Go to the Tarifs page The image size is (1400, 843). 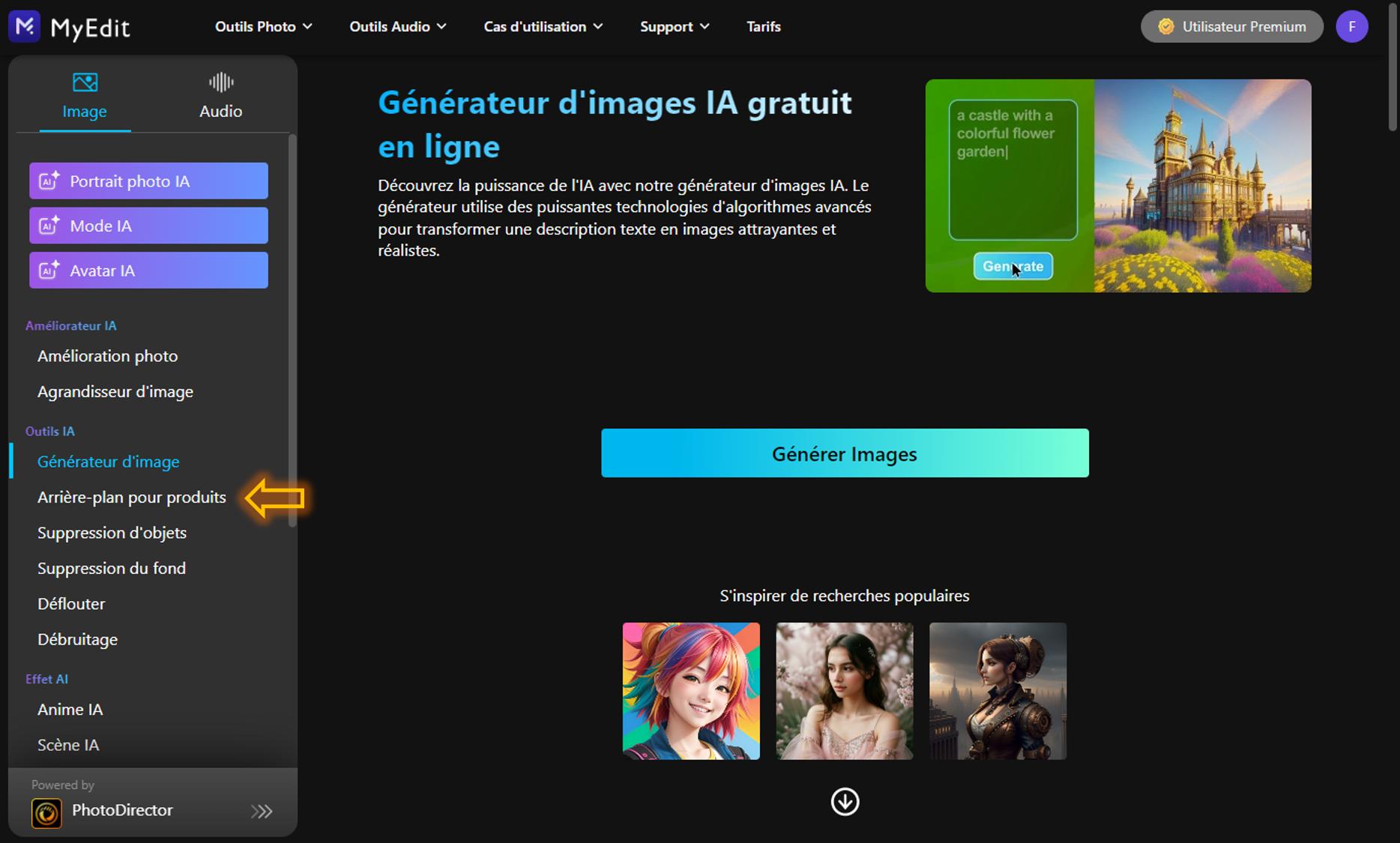(x=763, y=26)
